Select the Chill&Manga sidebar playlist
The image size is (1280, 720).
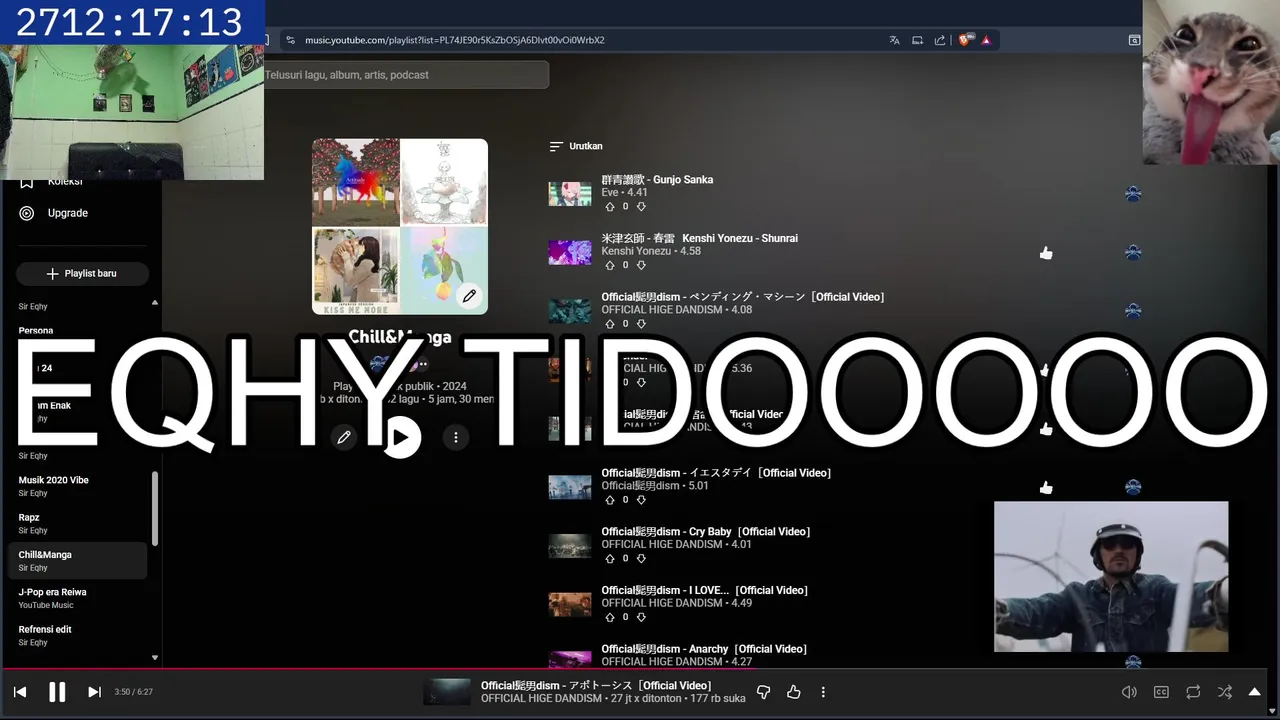pos(76,561)
